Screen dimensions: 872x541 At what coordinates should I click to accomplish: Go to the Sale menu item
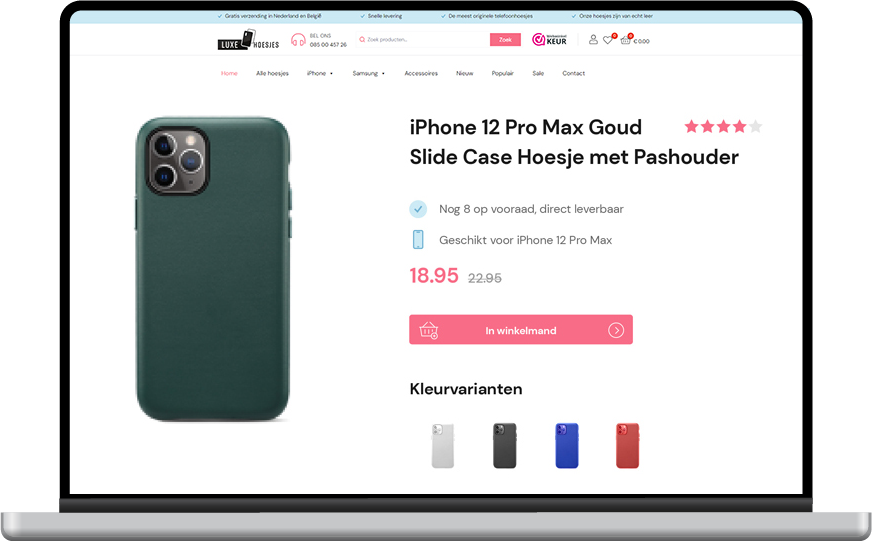point(538,73)
